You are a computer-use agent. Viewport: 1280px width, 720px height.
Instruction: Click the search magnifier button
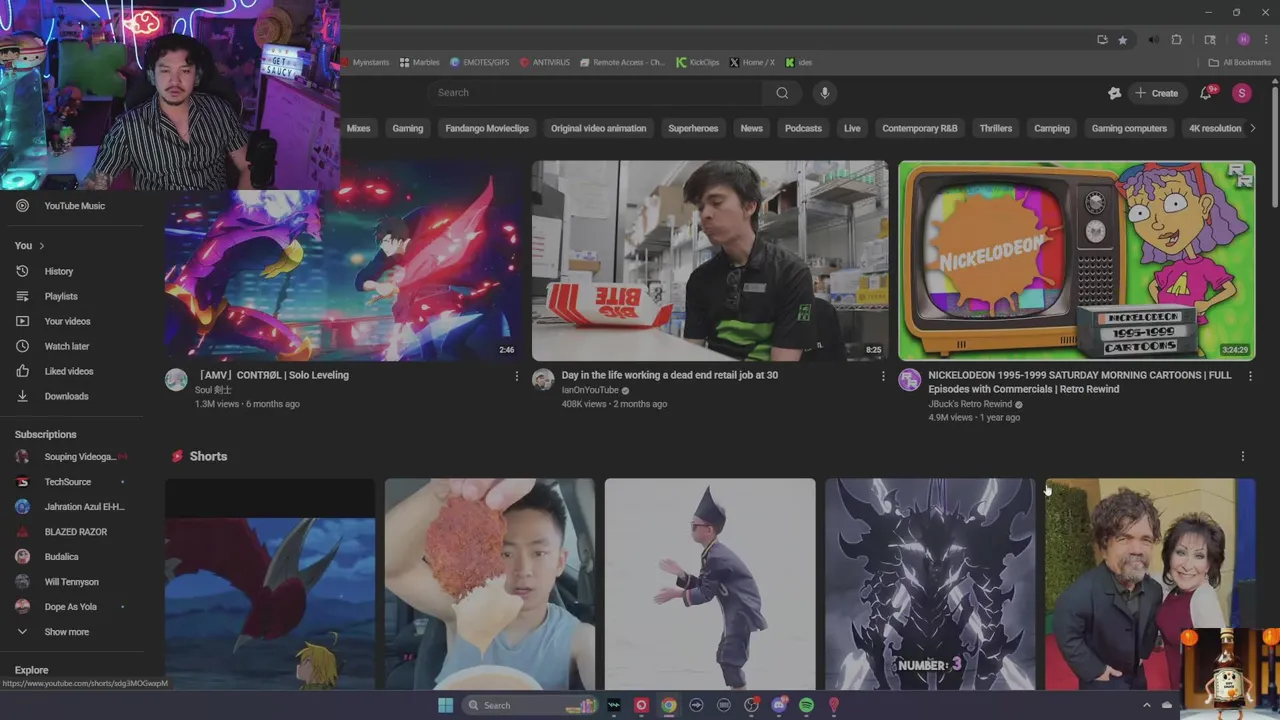pyautogui.click(x=782, y=93)
